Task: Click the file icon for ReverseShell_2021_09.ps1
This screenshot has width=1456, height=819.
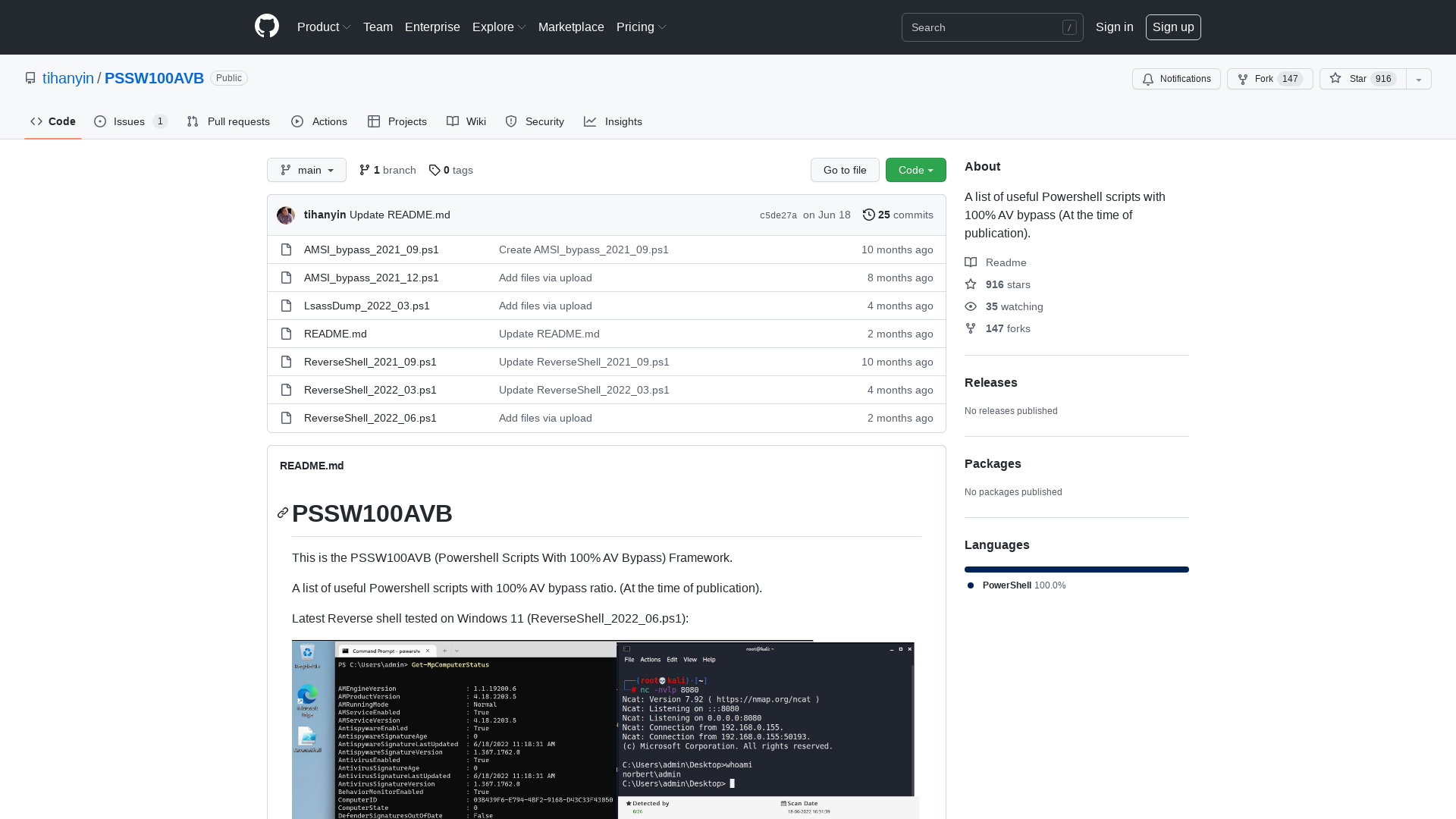Action: (x=286, y=362)
